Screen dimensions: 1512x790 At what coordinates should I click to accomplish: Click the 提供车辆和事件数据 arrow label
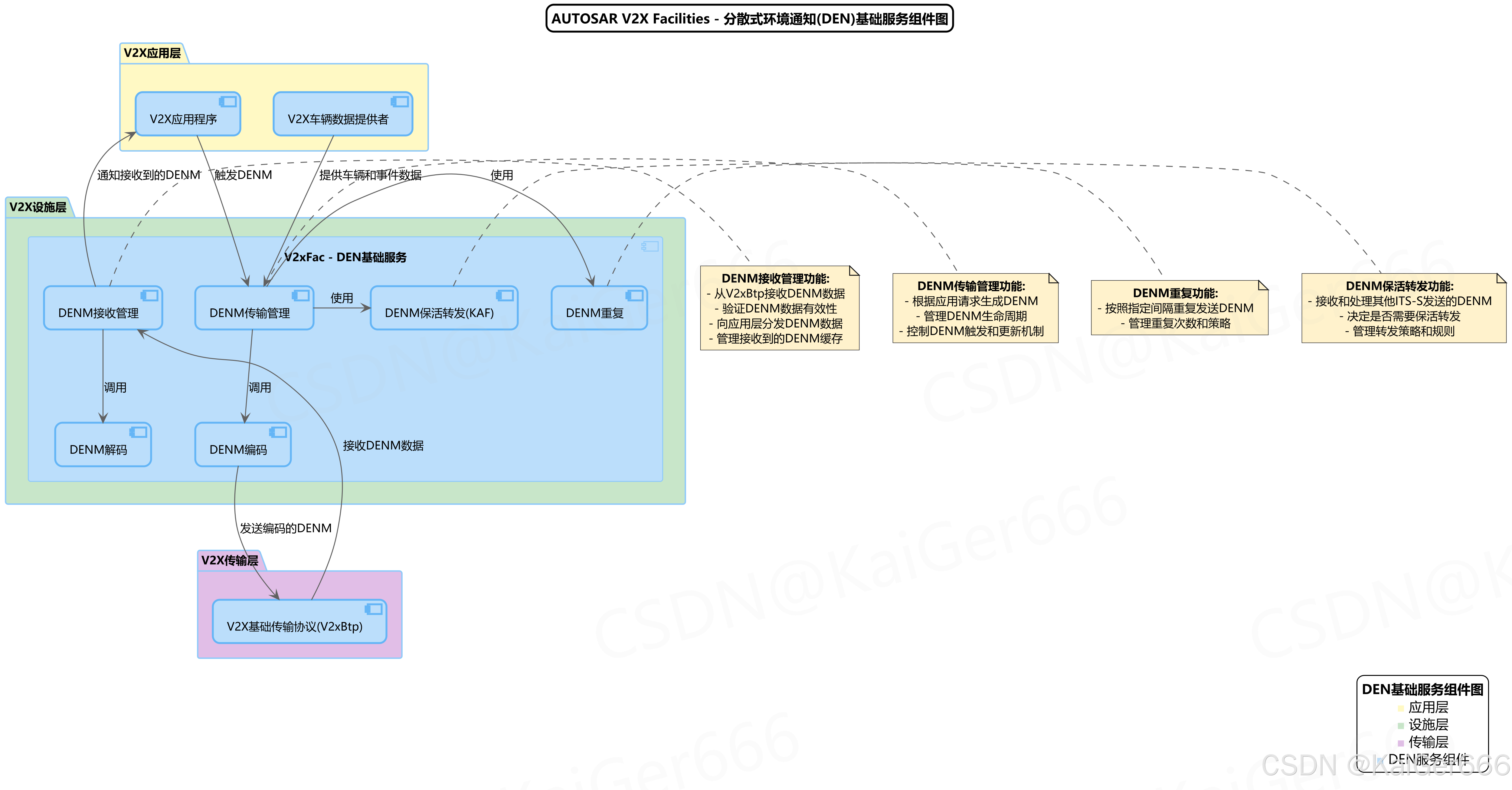pos(370,175)
